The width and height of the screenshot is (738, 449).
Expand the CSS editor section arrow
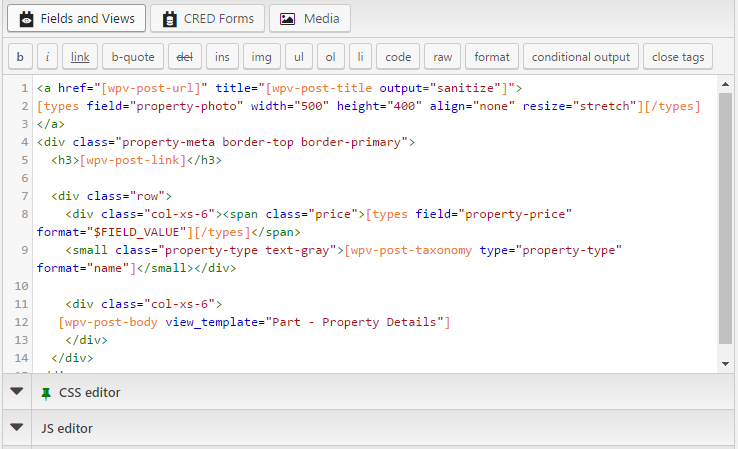(16, 391)
